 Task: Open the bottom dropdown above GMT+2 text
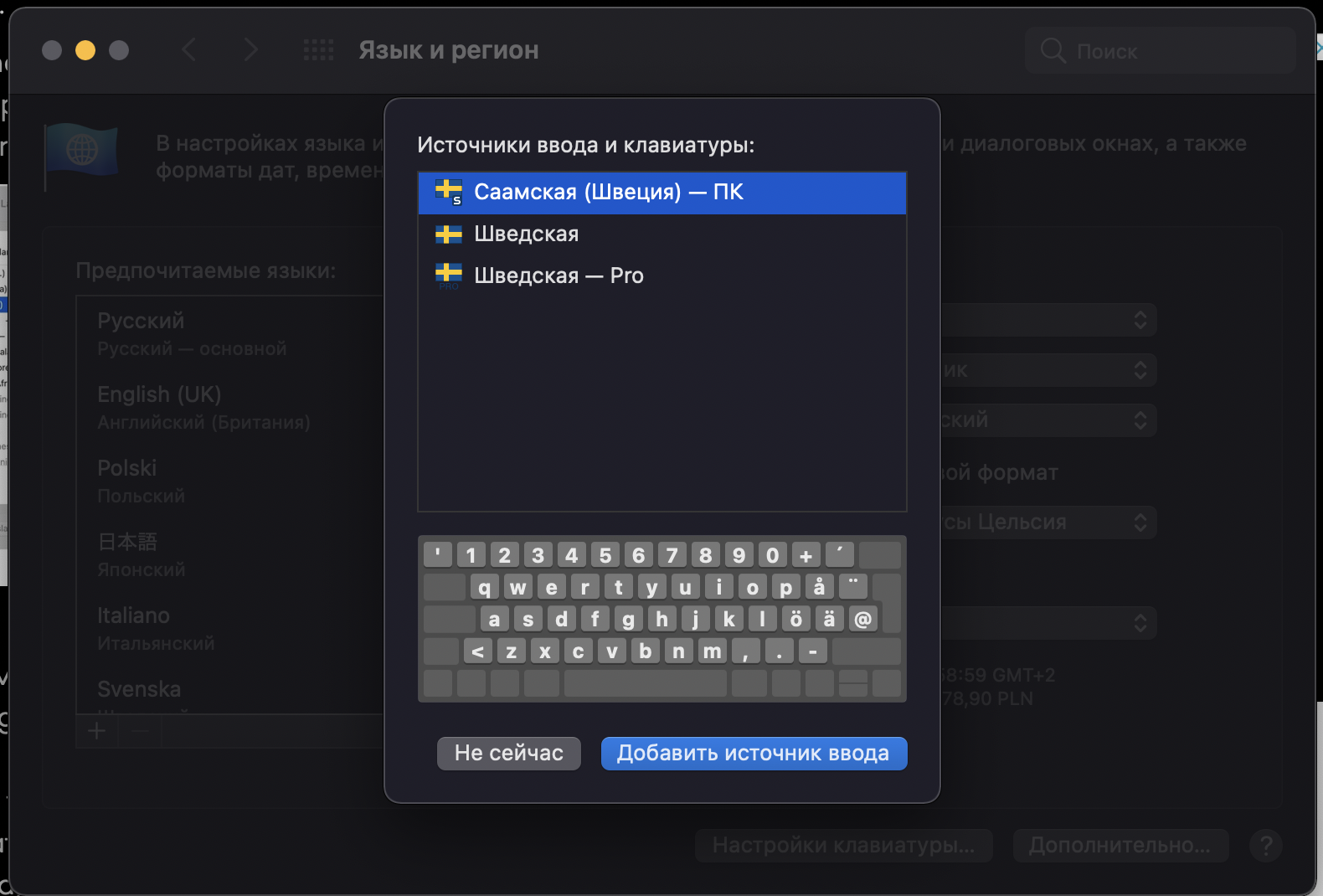1048,623
